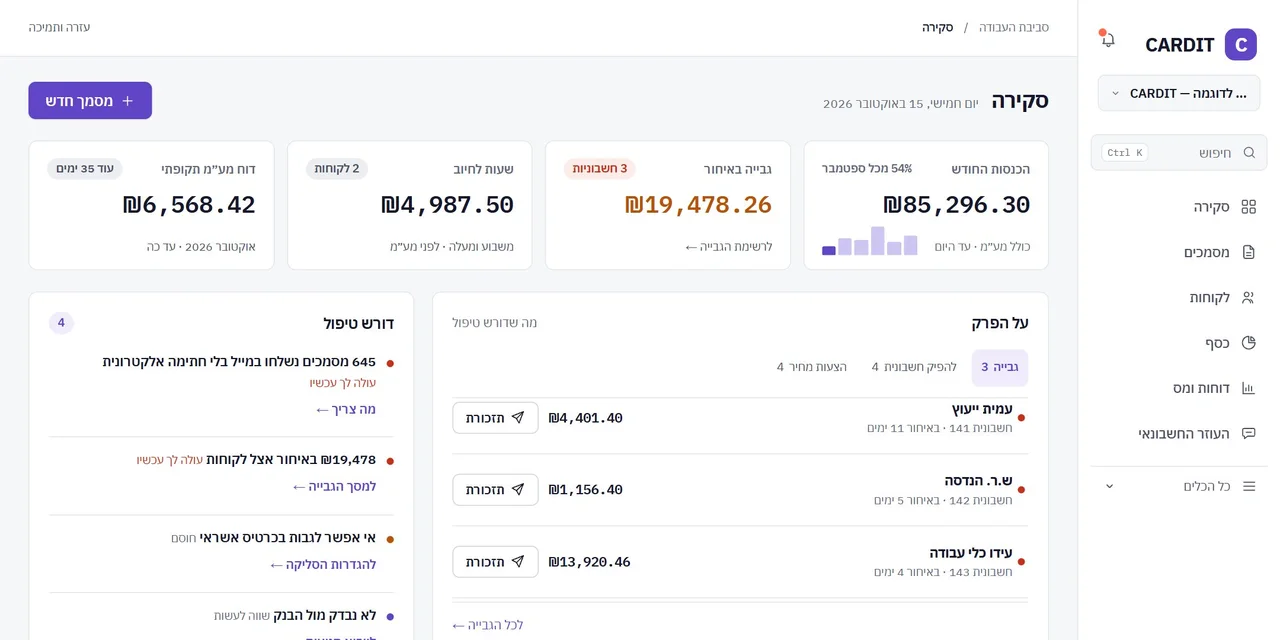Click the דורש טיפול count badge 4

pyautogui.click(x=61, y=323)
